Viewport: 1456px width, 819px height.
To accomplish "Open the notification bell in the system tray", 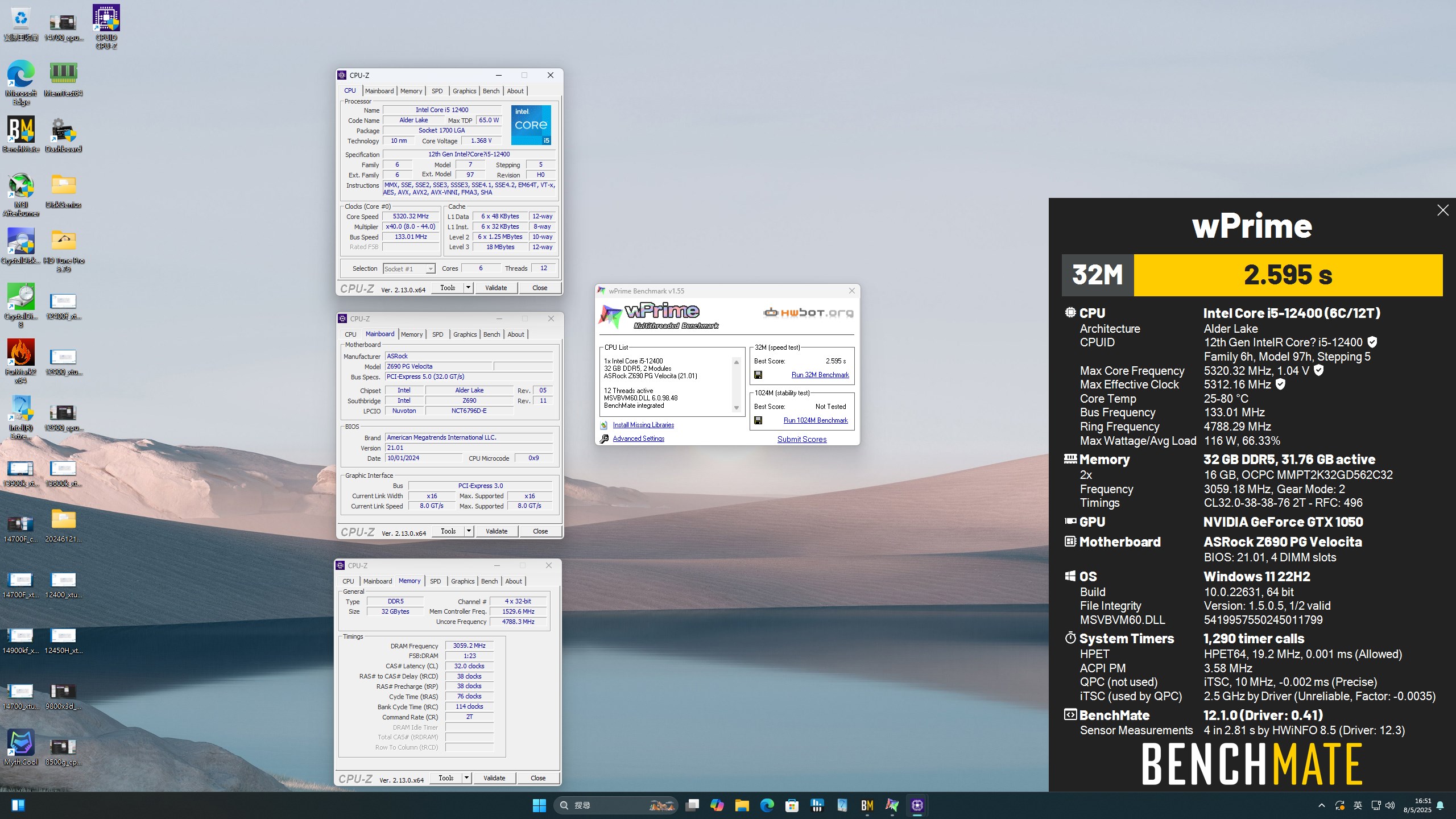I will point(1441,805).
